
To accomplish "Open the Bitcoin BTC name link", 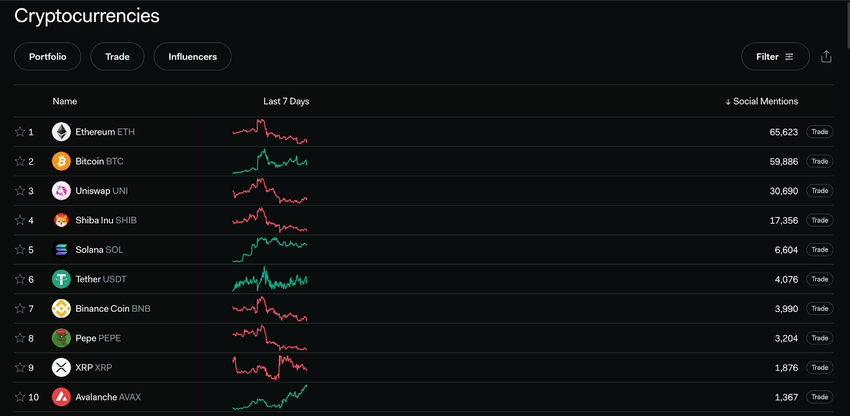I will [99, 161].
